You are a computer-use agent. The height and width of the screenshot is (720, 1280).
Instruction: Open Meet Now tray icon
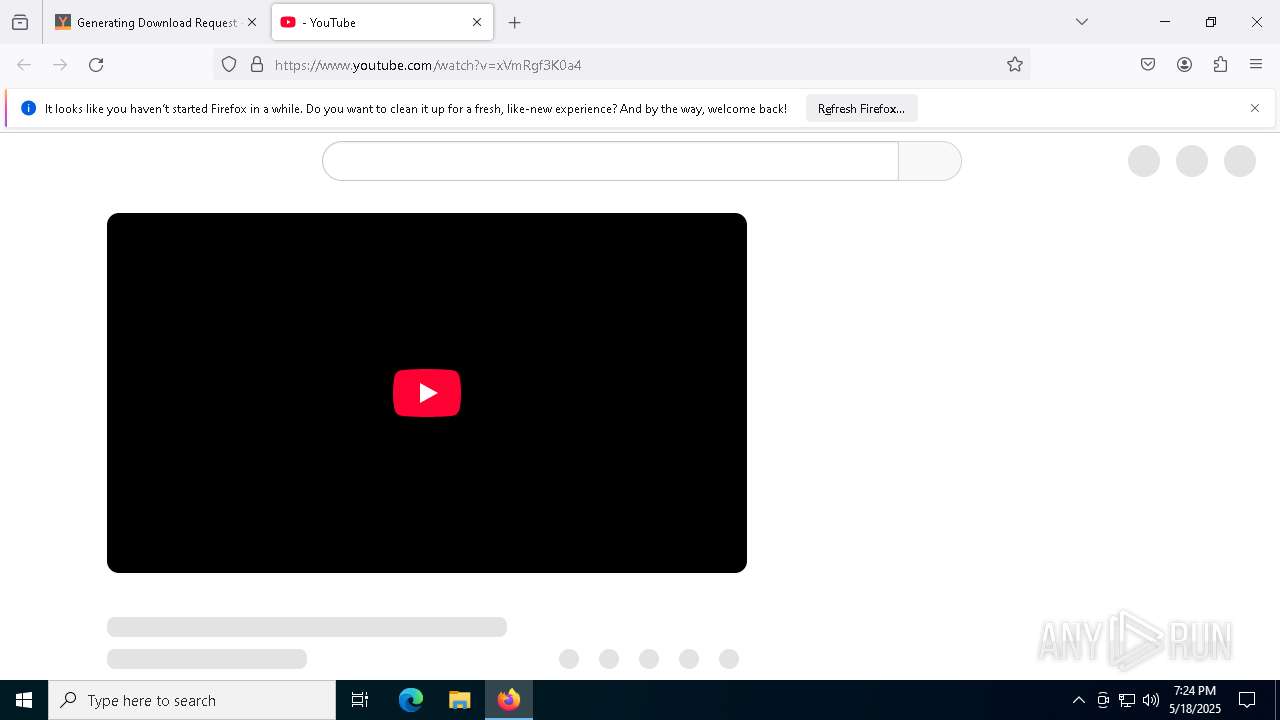[1103, 700]
